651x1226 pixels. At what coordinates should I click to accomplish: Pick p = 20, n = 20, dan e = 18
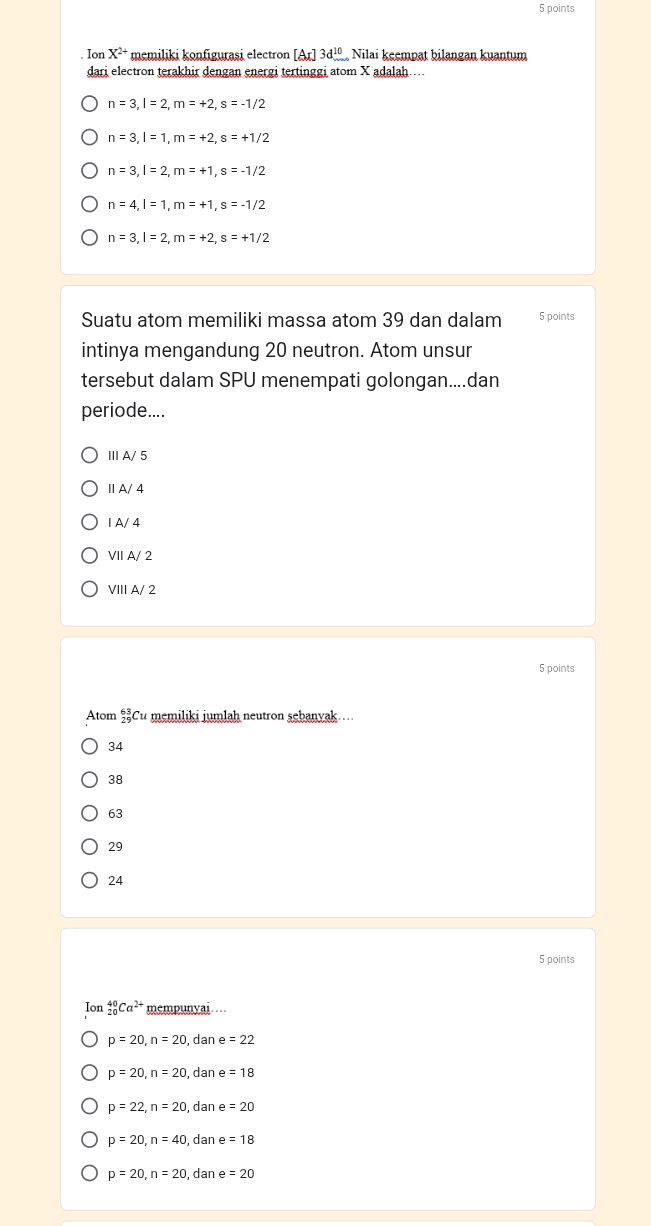tap(89, 1072)
